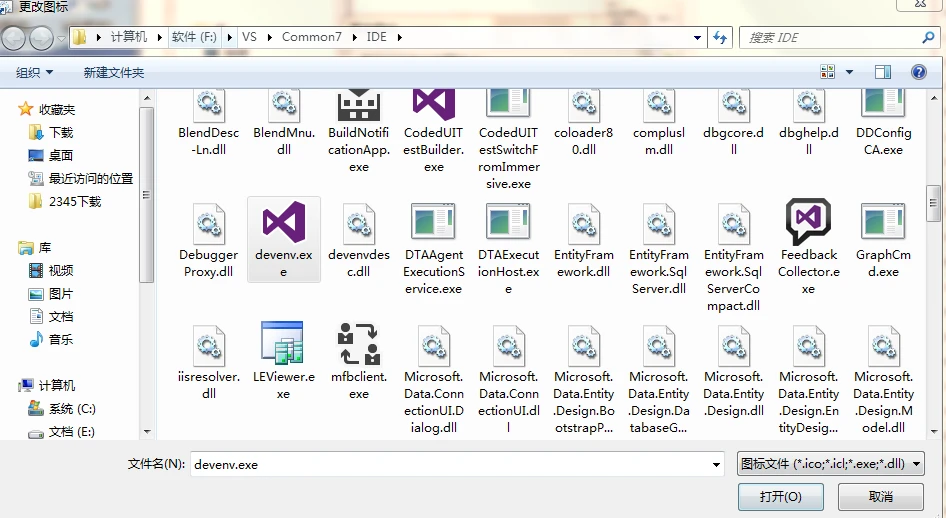Expand the 文件名 combo box arrow
The height and width of the screenshot is (518, 946).
click(716, 464)
